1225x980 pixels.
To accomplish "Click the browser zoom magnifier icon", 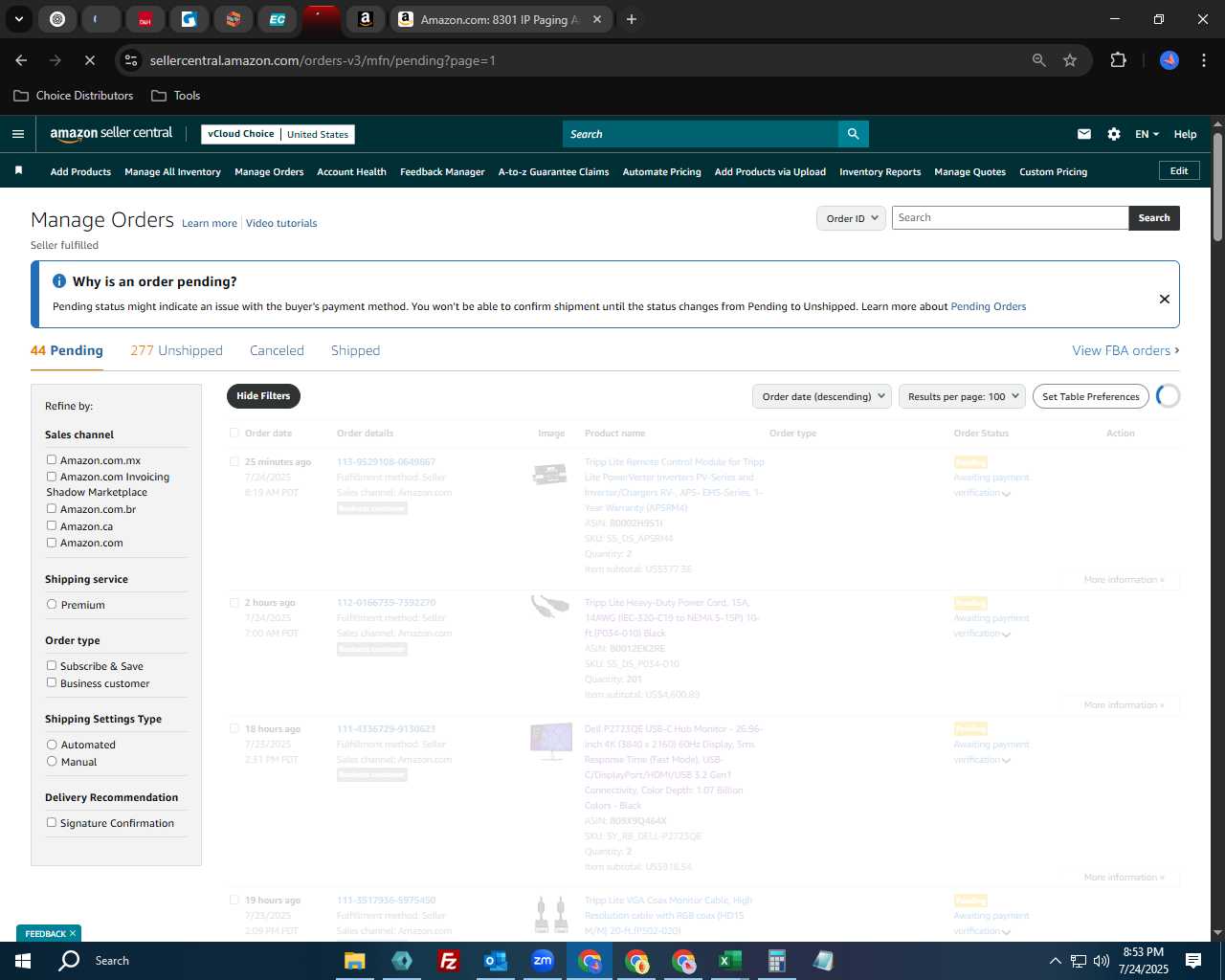I will click(1039, 60).
